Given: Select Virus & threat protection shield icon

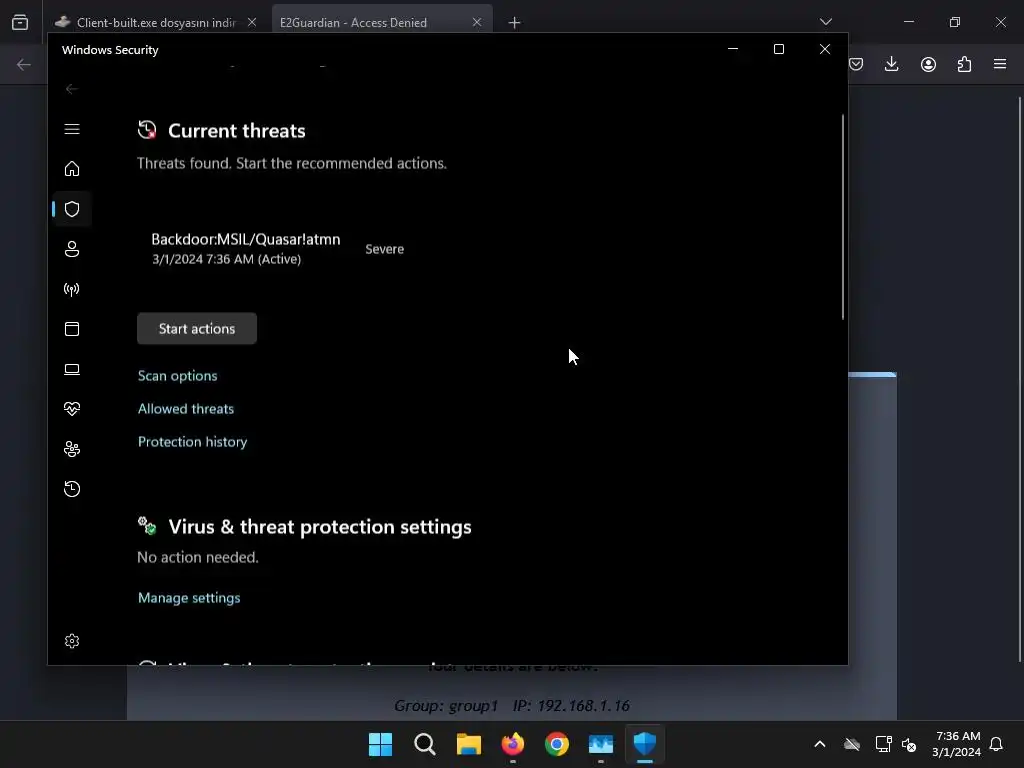Looking at the screenshot, I should pos(72,209).
